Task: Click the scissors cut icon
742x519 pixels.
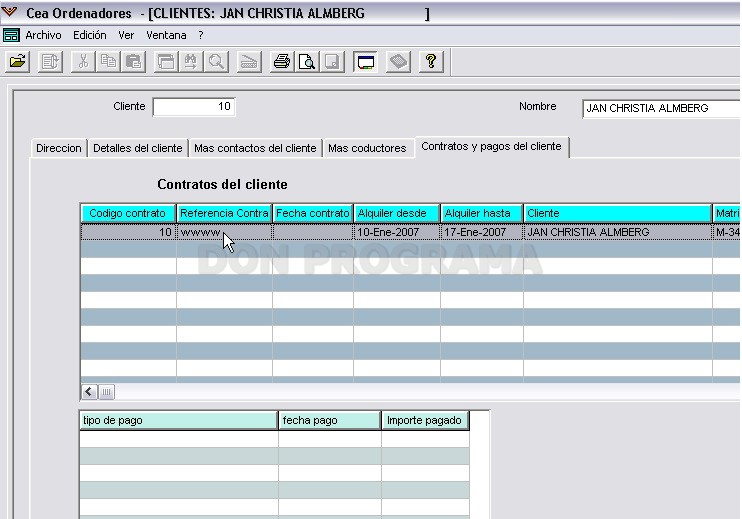Action: click(x=83, y=62)
